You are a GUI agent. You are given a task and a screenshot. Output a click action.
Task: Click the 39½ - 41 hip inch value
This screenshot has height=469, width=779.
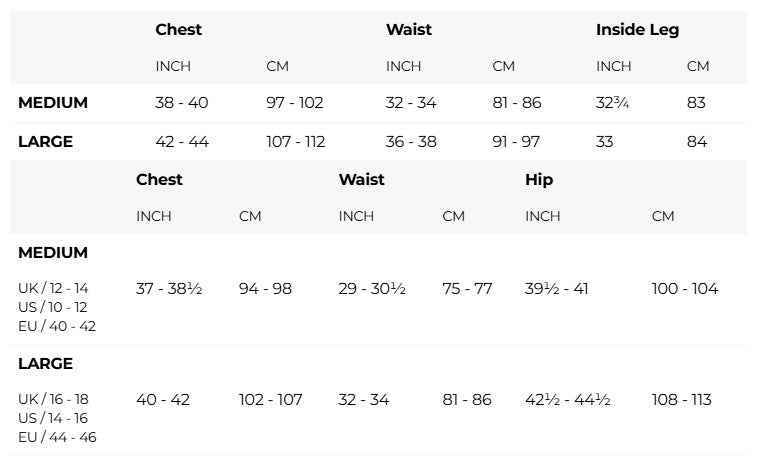click(x=557, y=289)
